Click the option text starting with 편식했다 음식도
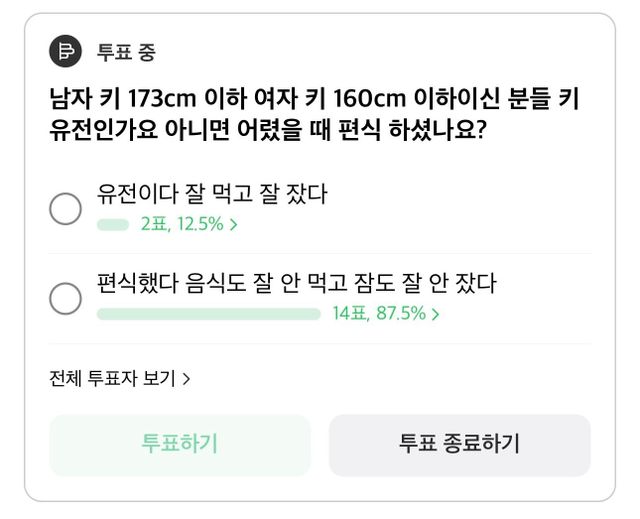Image resolution: width=640 pixels, height=519 pixels. point(297,284)
